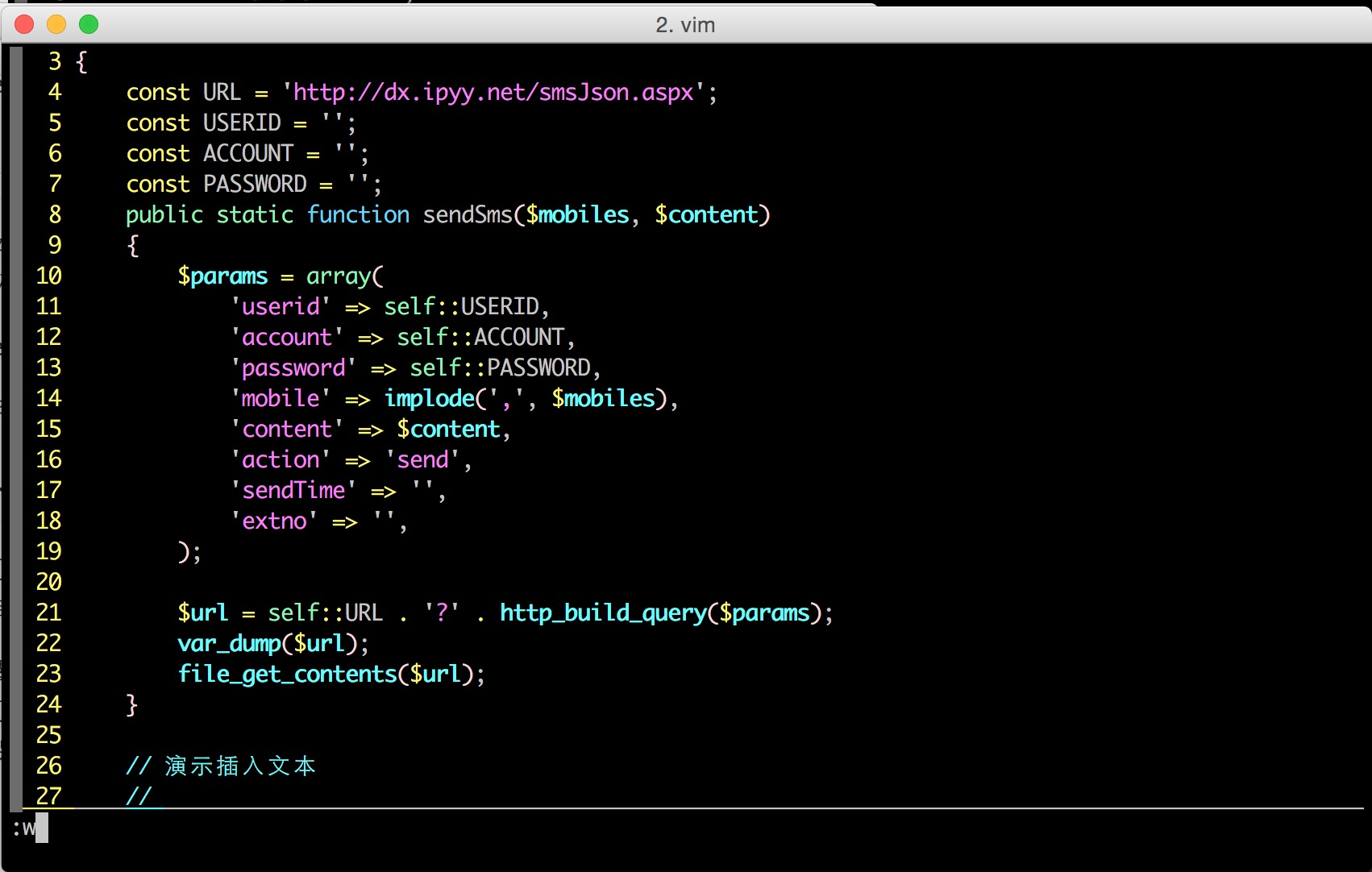Image resolution: width=1372 pixels, height=872 pixels.
Task: Click the $params variable on line 10
Action: (222, 276)
